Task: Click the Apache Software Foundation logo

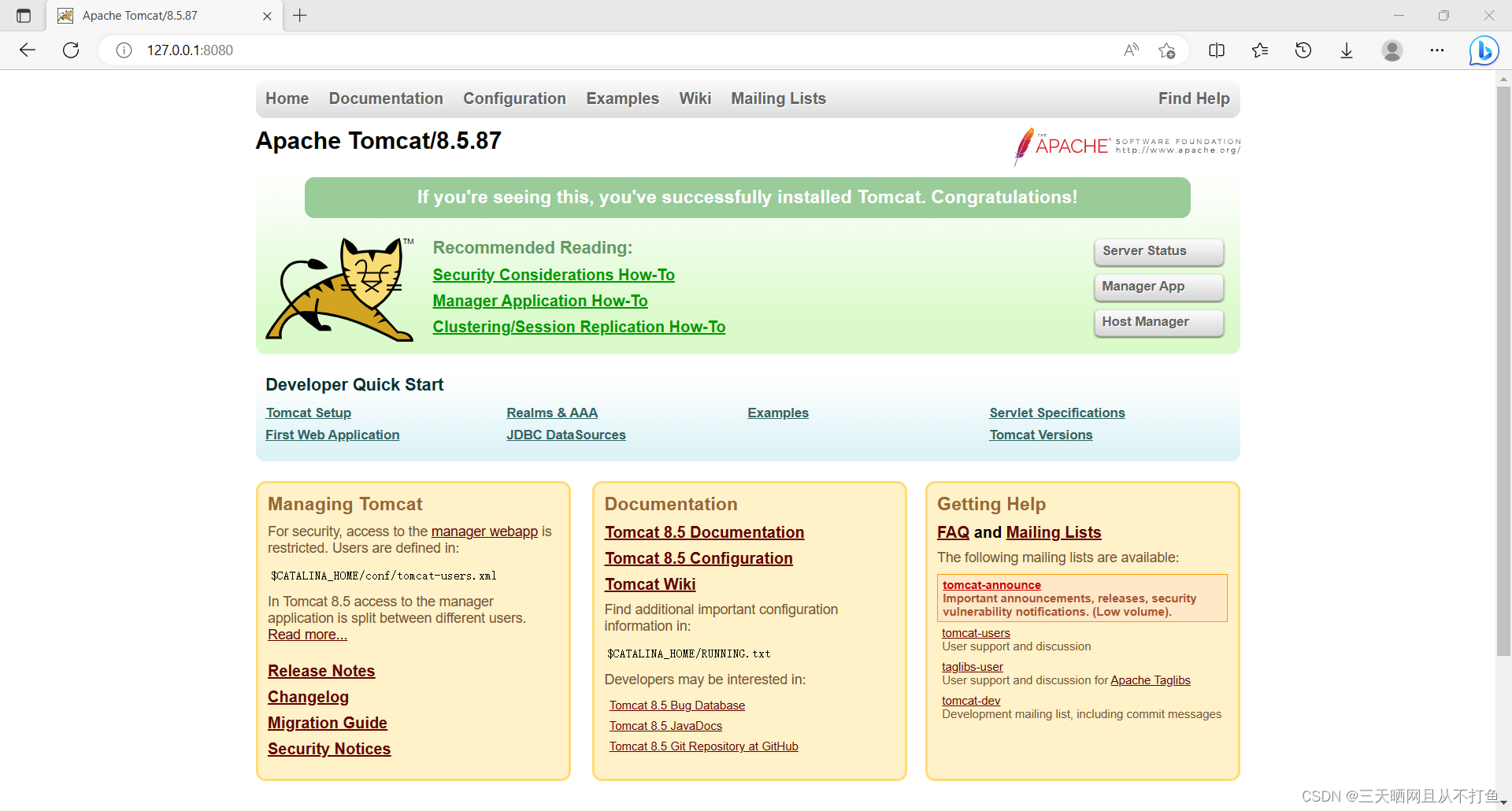Action: [x=1127, y=146]
